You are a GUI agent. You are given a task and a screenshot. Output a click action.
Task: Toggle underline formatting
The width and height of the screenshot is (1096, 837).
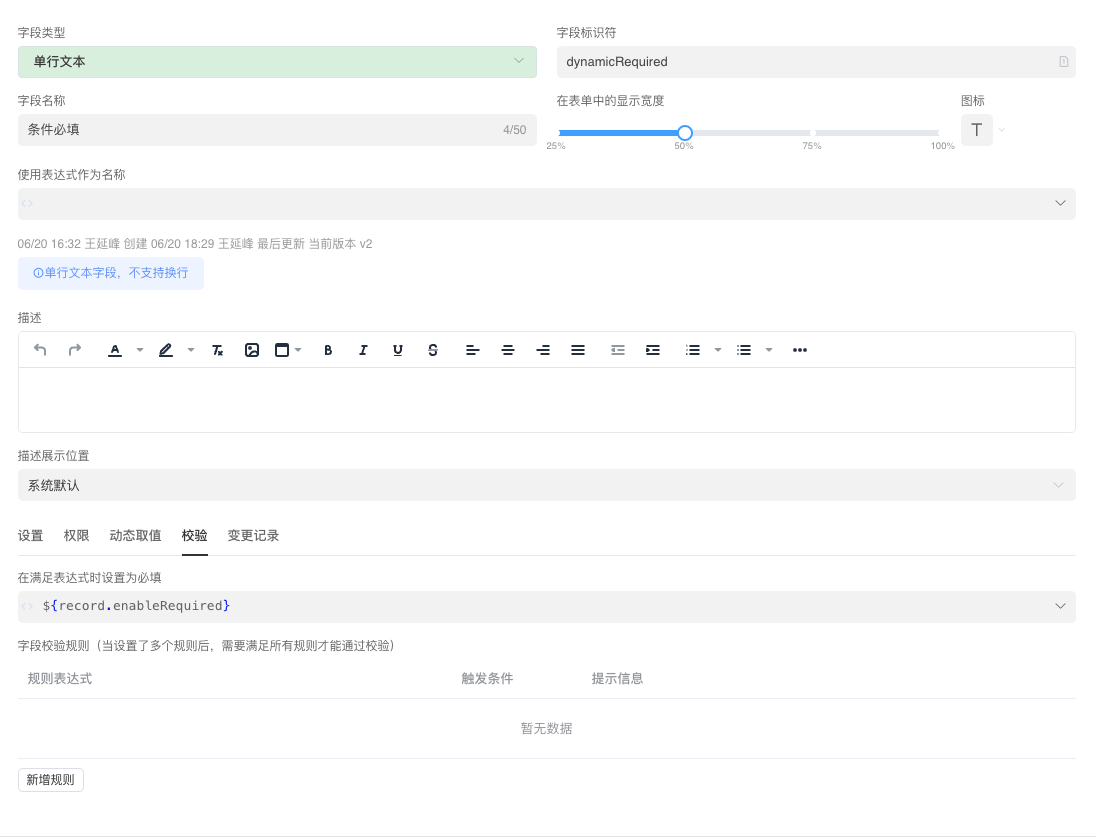click(x=398, y=350)
